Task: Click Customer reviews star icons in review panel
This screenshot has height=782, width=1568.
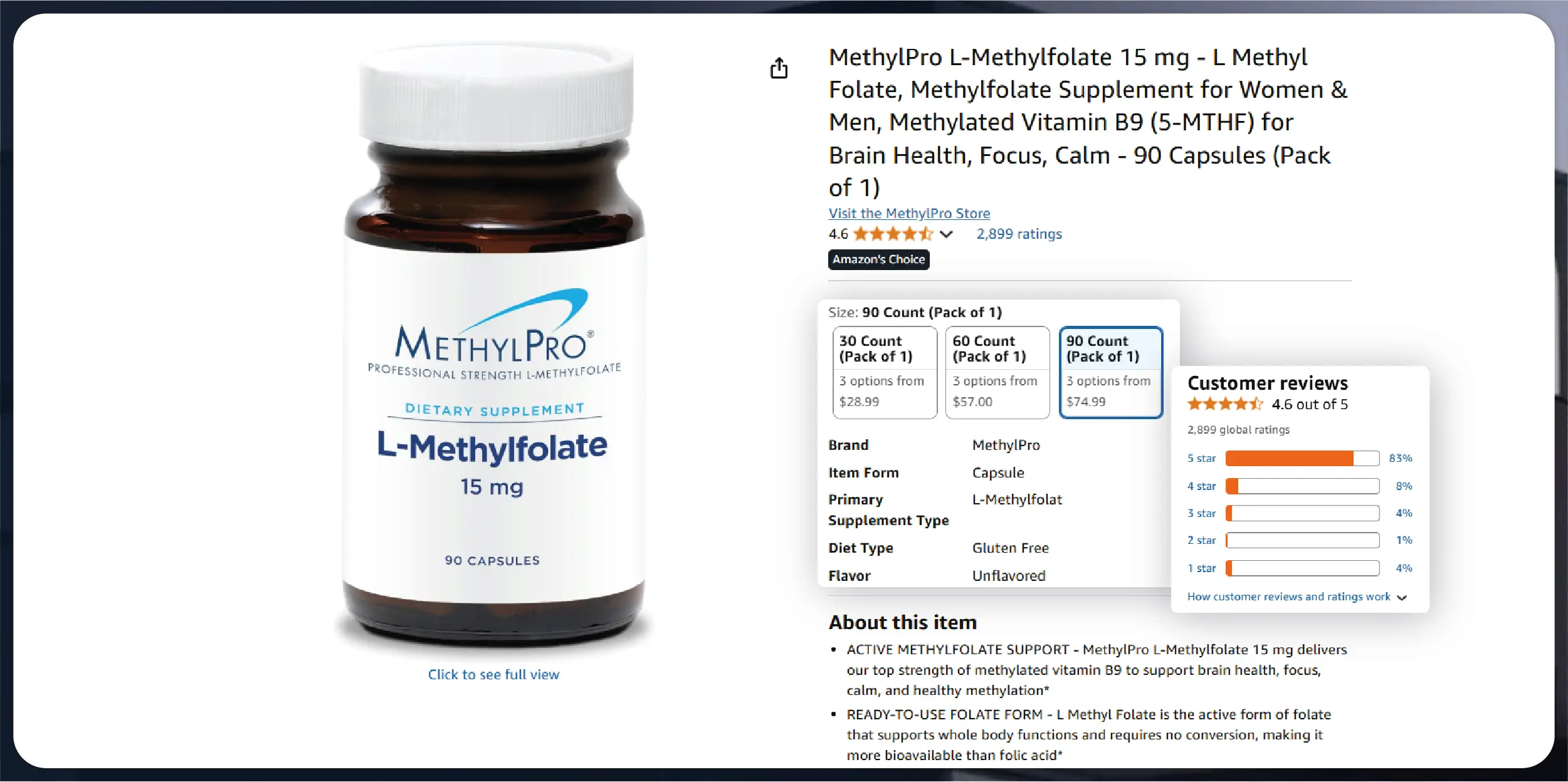Action: click(x=1225, y=404)
